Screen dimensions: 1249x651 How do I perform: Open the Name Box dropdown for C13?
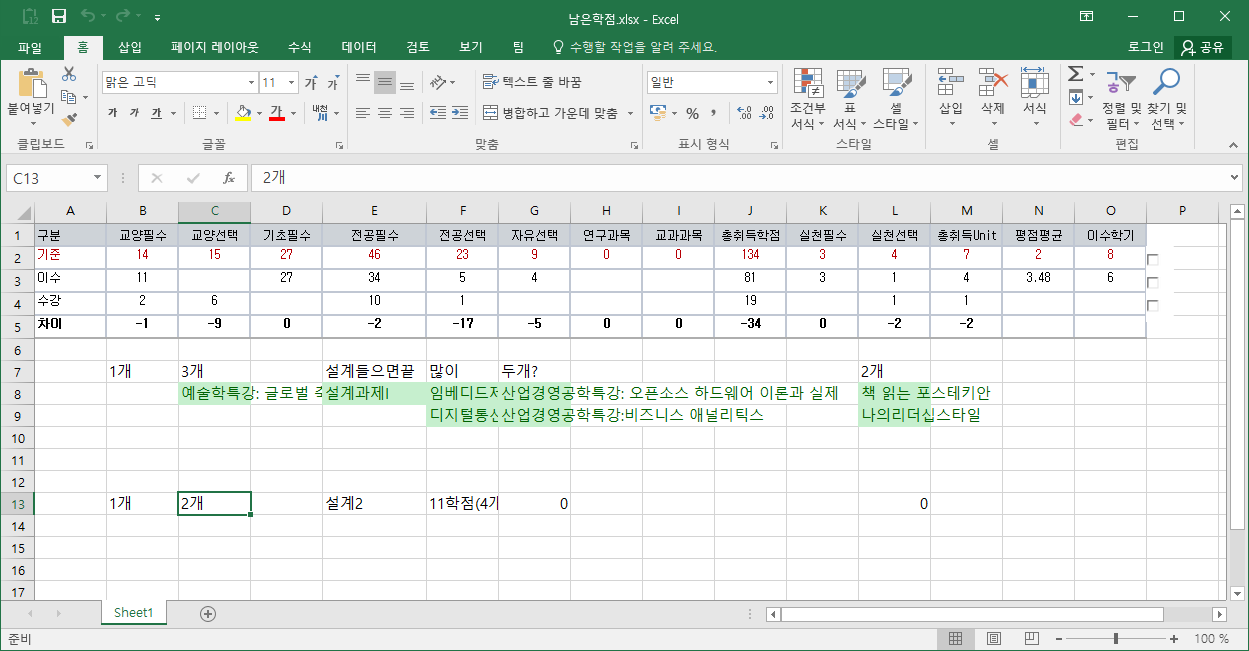click(98, 178)
